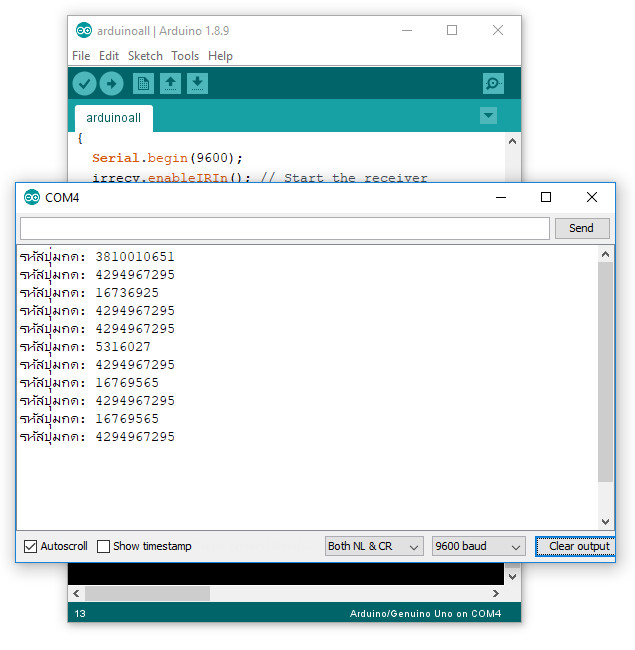Close the COM4 serial monitor window

coord(592,197)
